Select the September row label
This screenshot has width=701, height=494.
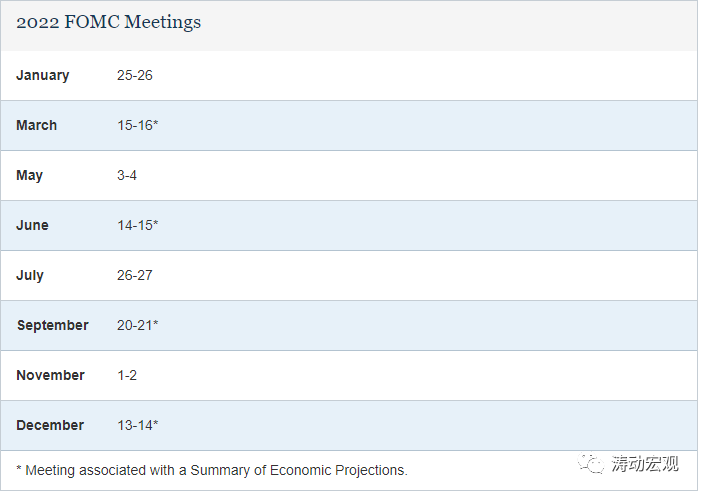[x=52, y=325]
